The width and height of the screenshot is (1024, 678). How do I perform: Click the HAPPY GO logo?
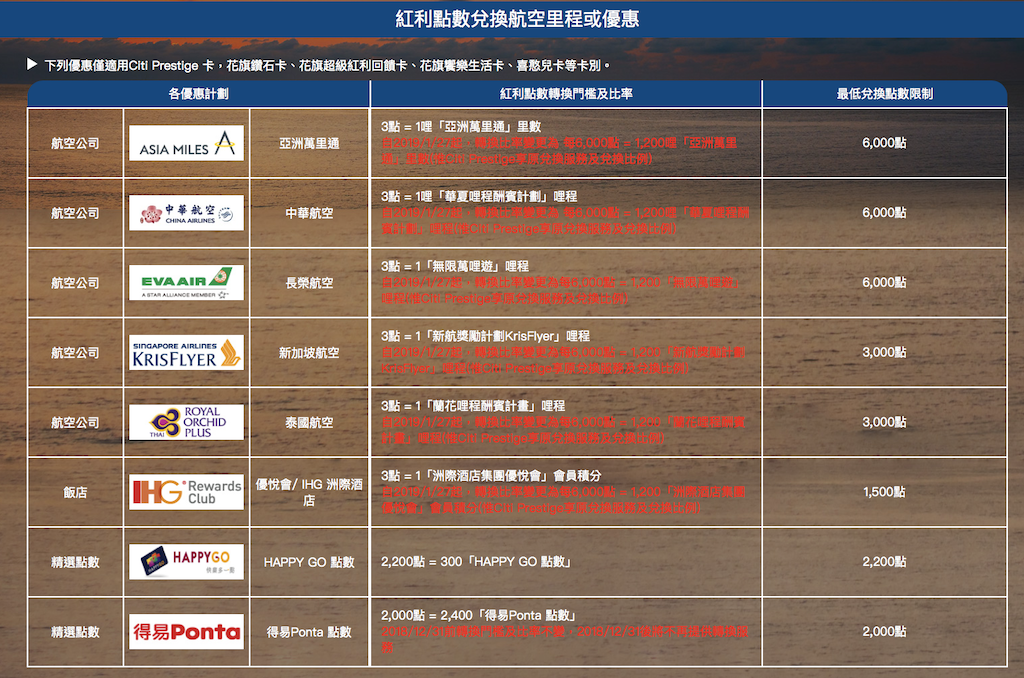[186, 562]
